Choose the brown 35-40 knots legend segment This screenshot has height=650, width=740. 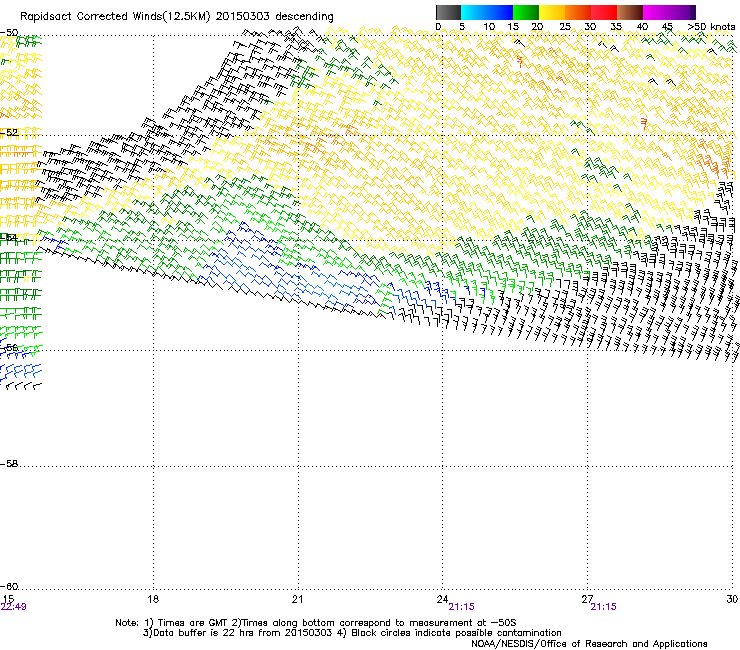[630, 12]
